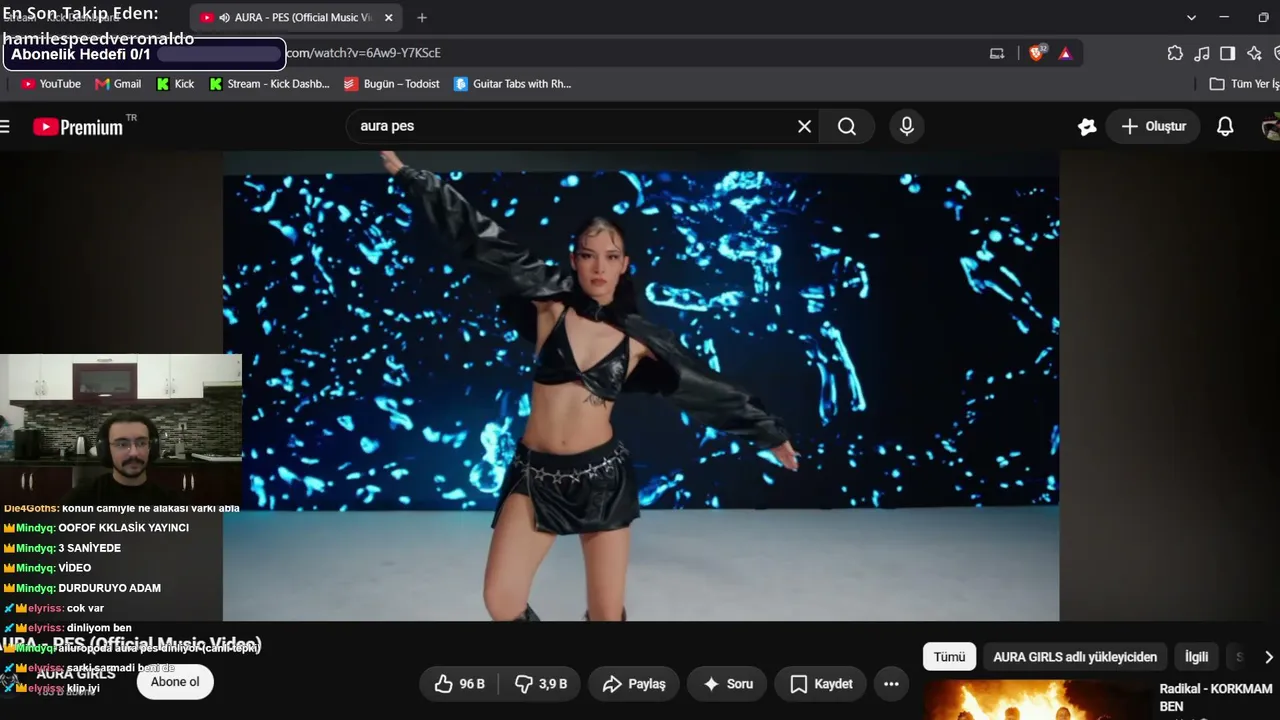
Task: Open the Guitar Tabs bookmark
Action: pos(512,84)
